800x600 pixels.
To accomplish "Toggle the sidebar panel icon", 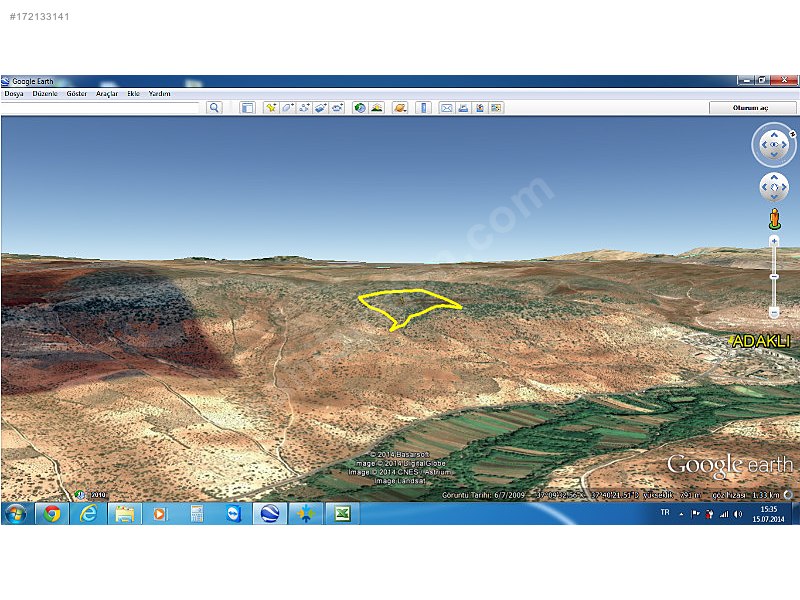I will 247,108.
